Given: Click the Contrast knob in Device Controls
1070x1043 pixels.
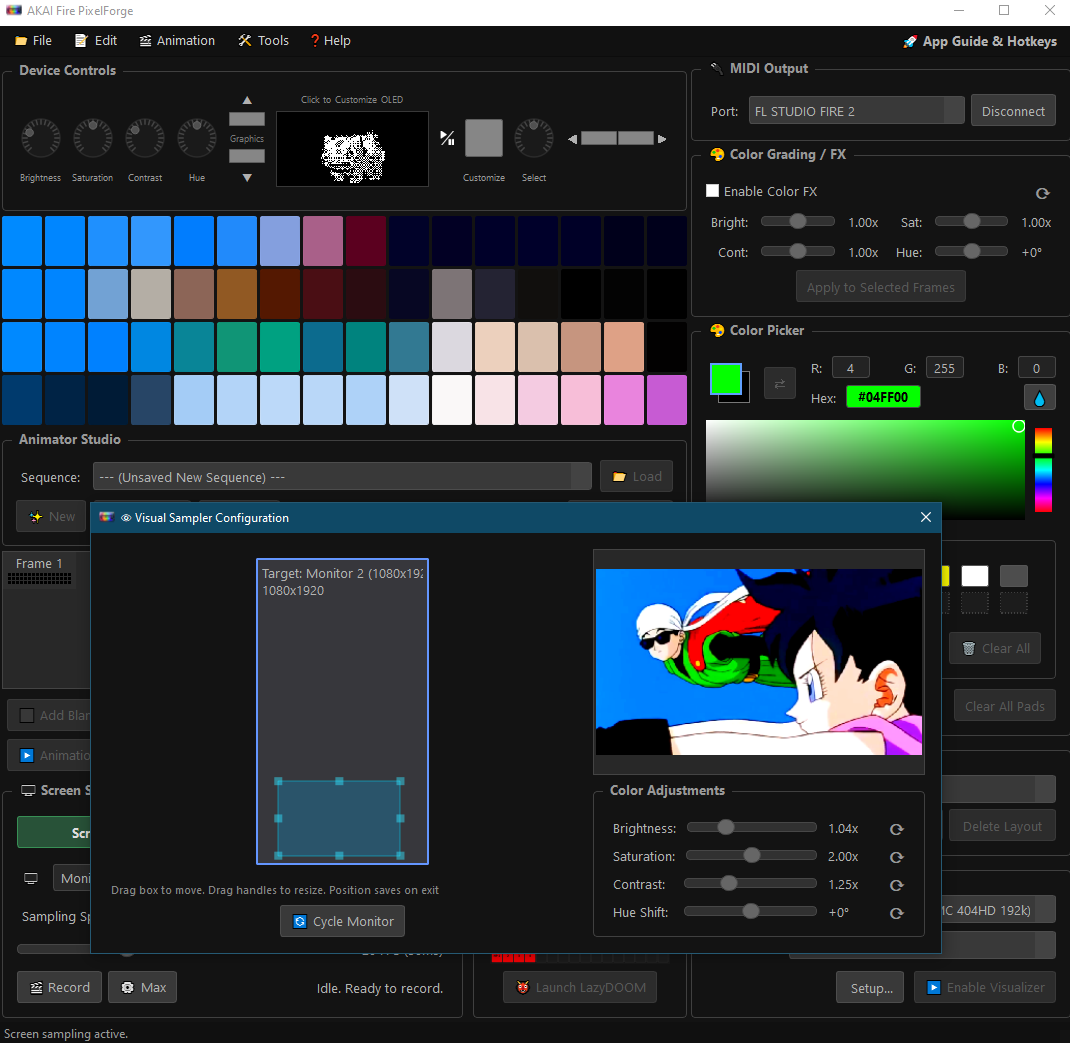Looking at the screenshot, I should click(145, 139).
